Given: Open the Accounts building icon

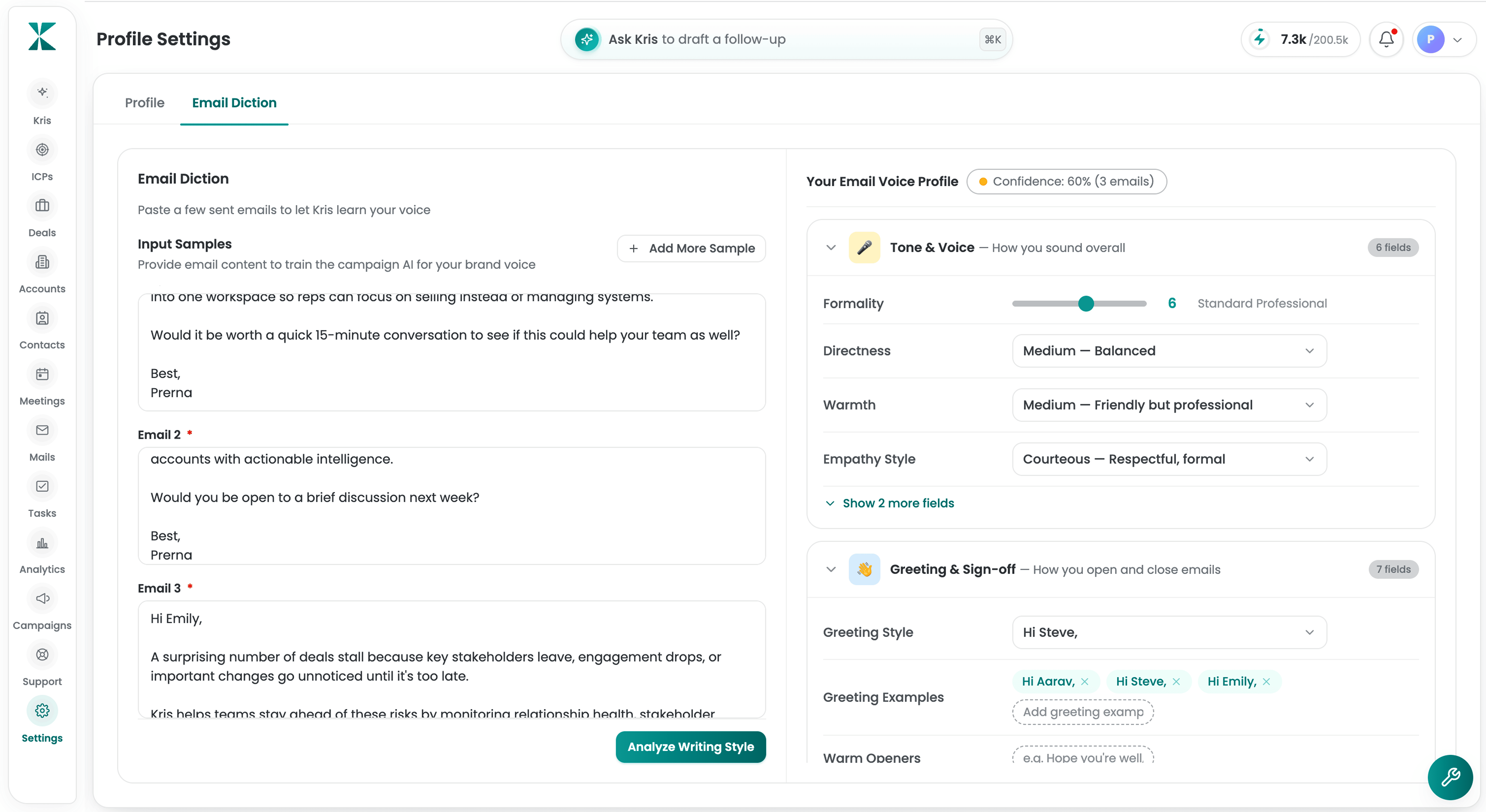Looking at the screenshot, I should click(x=42, y=262).
